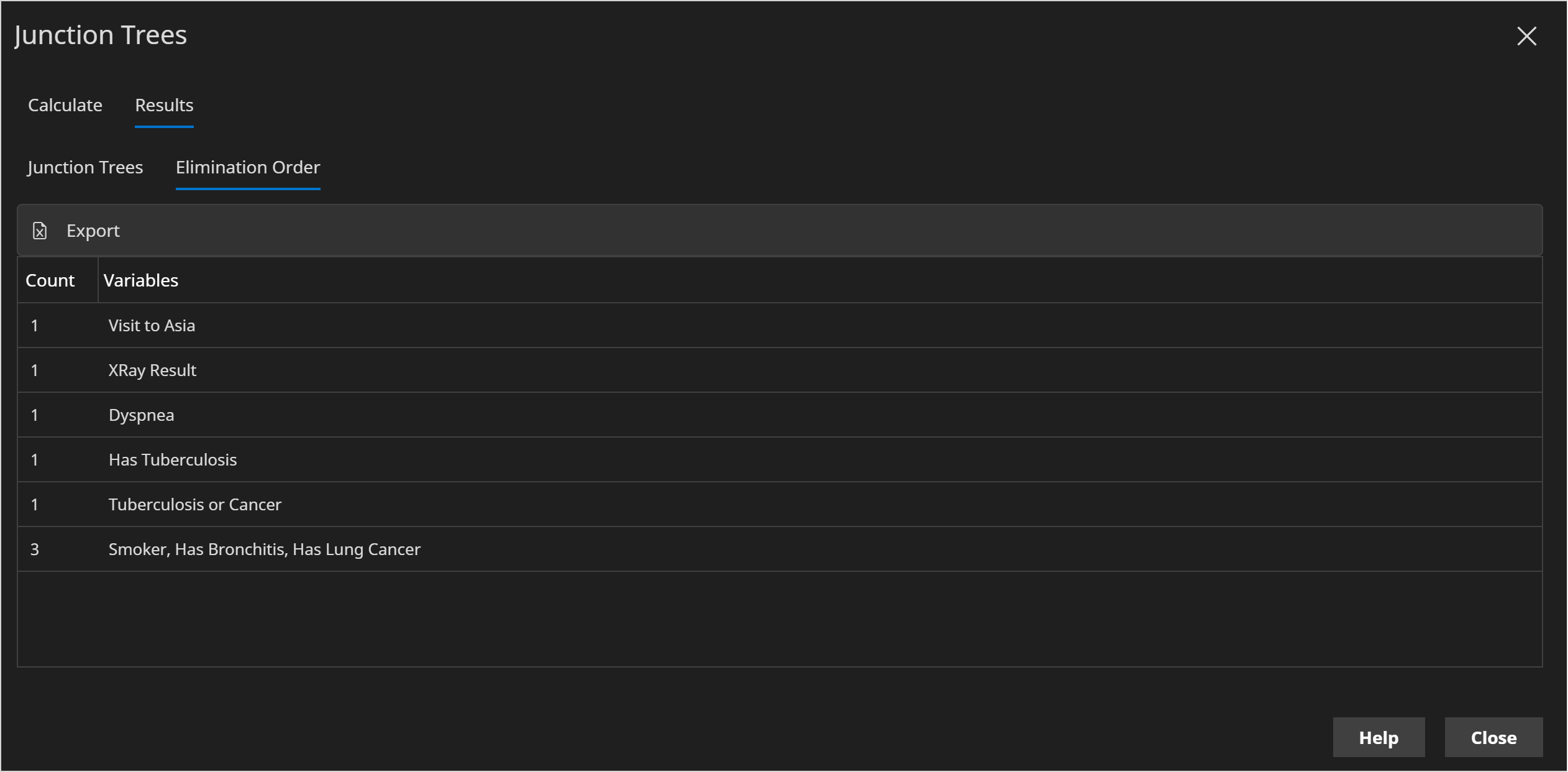Viewport: 1568px width, 772px height.
Task: Click the empty area below table rows
Action: coord(779,618)
